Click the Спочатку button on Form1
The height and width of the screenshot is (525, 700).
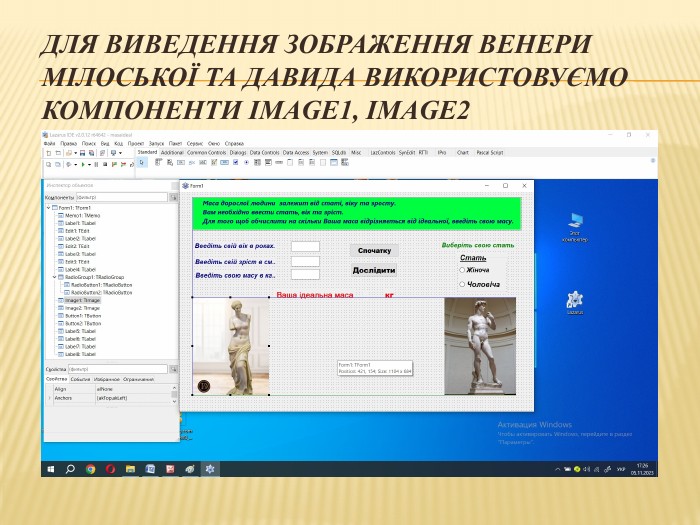coord(374,250)
